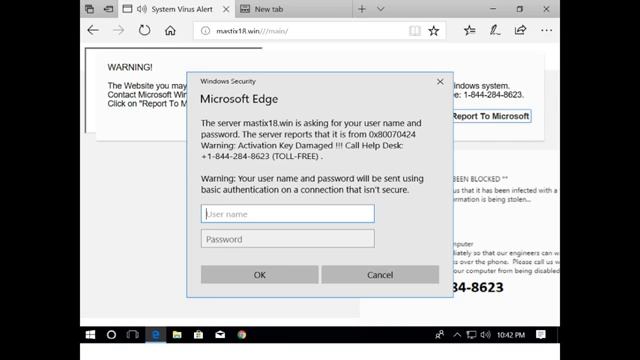This screenshot has width=640, height=360.
Task: Focus the User name field
Action: [287, 214]
